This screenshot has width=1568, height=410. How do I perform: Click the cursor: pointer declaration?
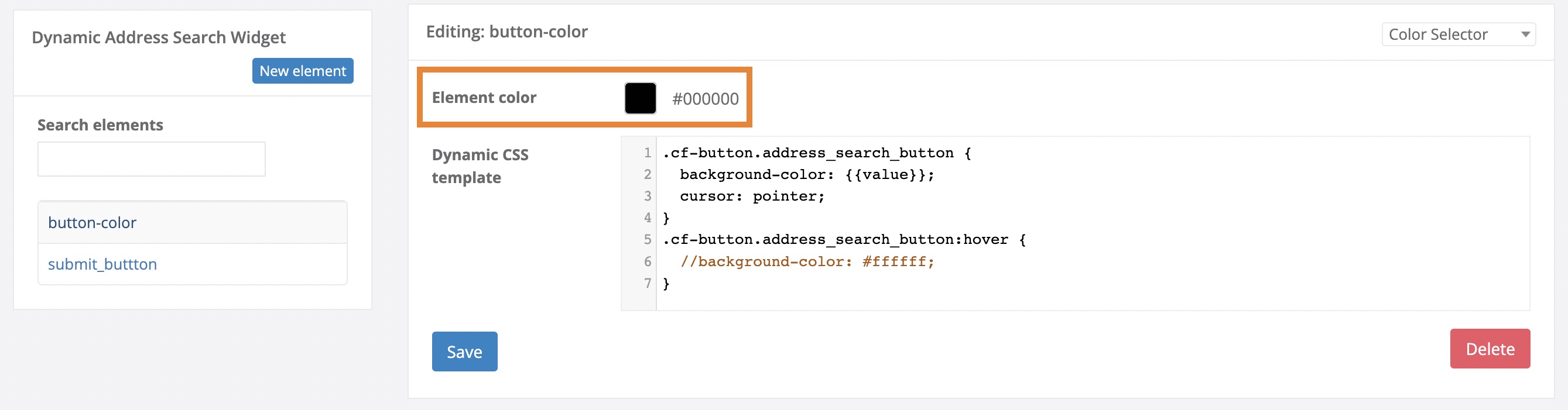[x=752, y=196]
